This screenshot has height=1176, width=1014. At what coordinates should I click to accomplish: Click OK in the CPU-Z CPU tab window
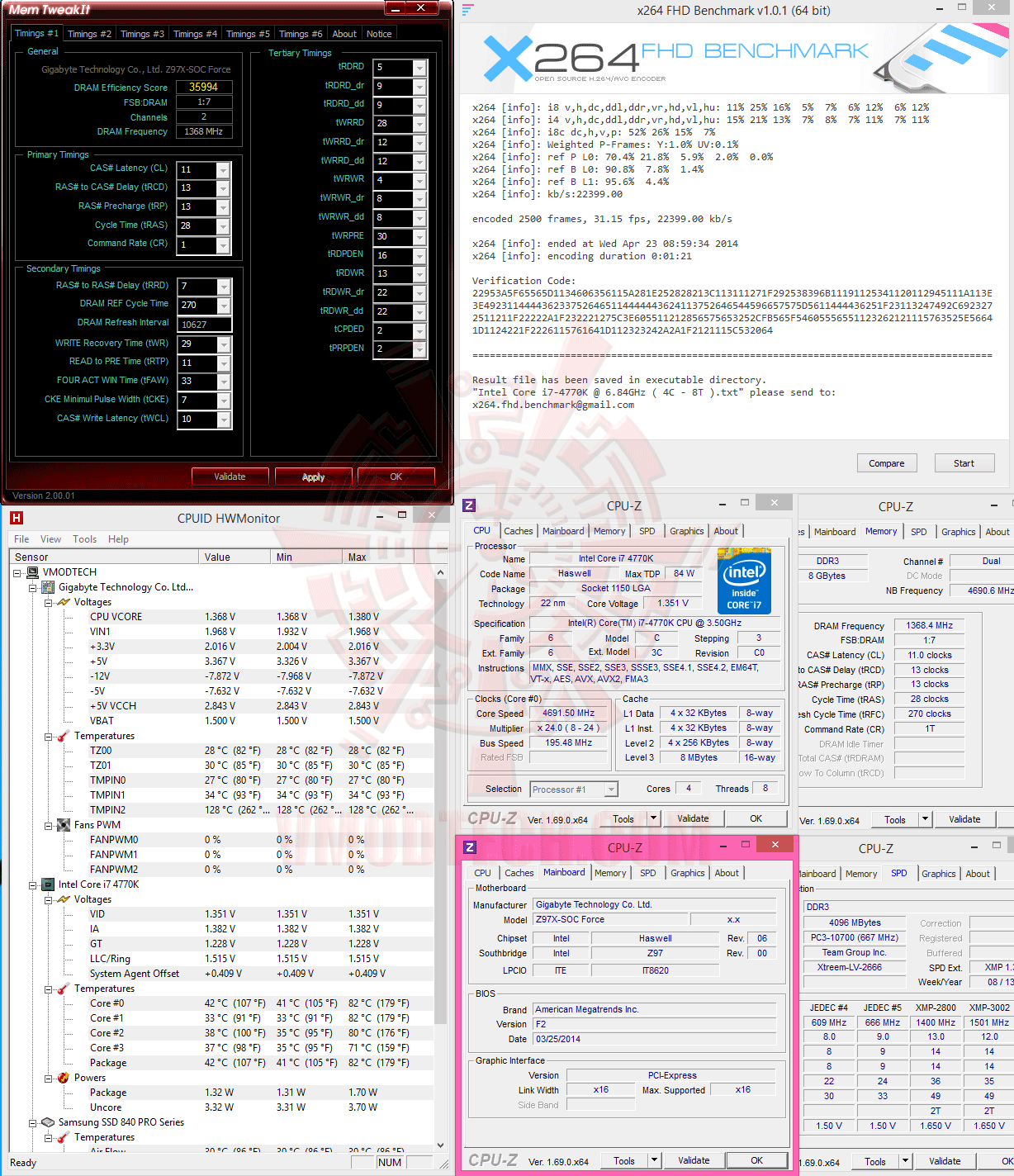coord(756,818)
